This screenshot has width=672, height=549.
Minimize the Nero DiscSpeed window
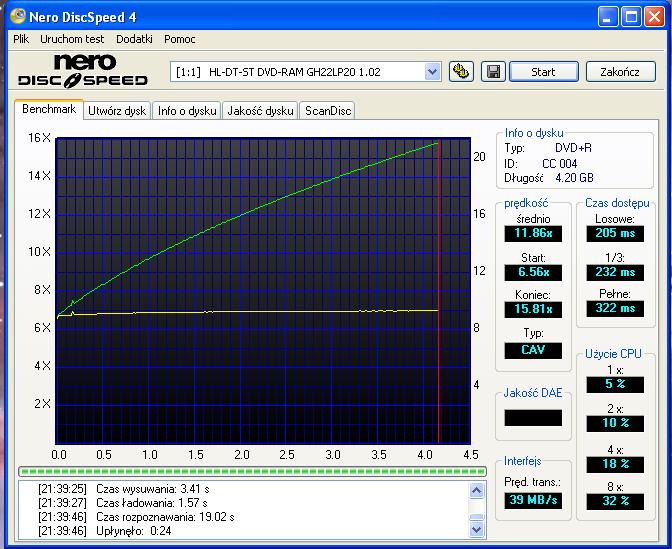pos(608,17)
